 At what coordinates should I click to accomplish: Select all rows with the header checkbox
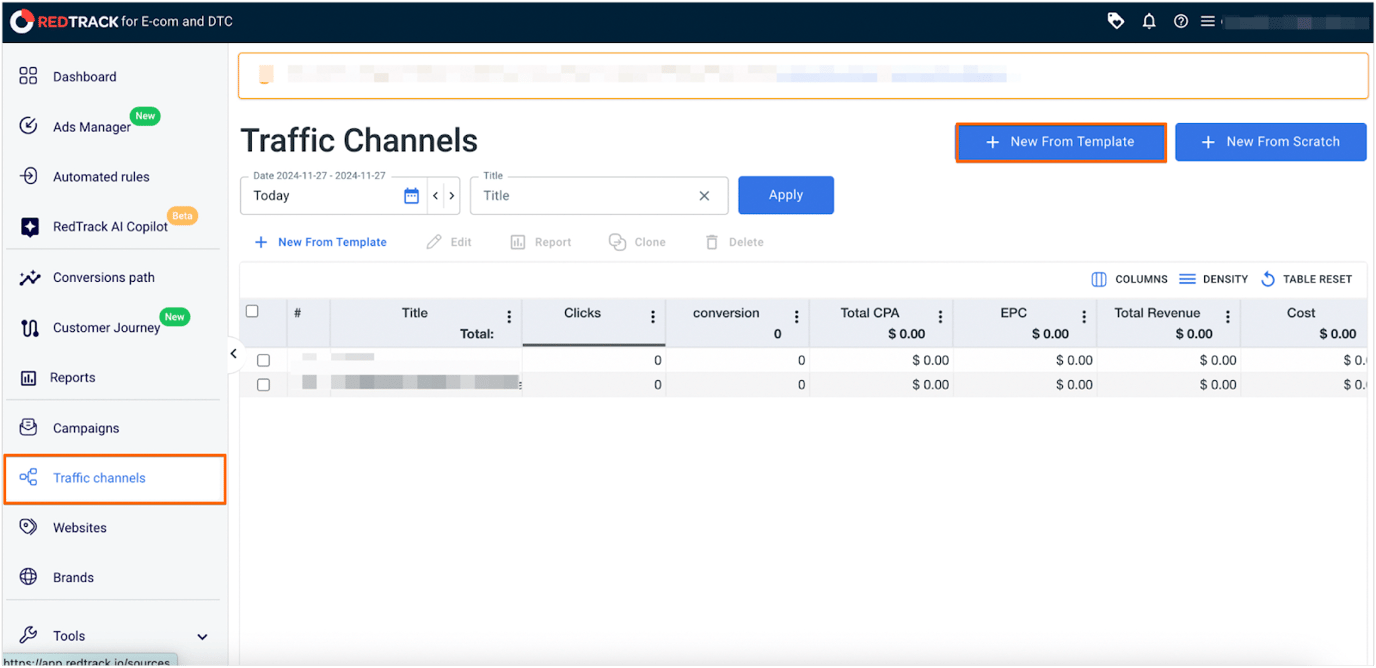click(x=253, y=311)
